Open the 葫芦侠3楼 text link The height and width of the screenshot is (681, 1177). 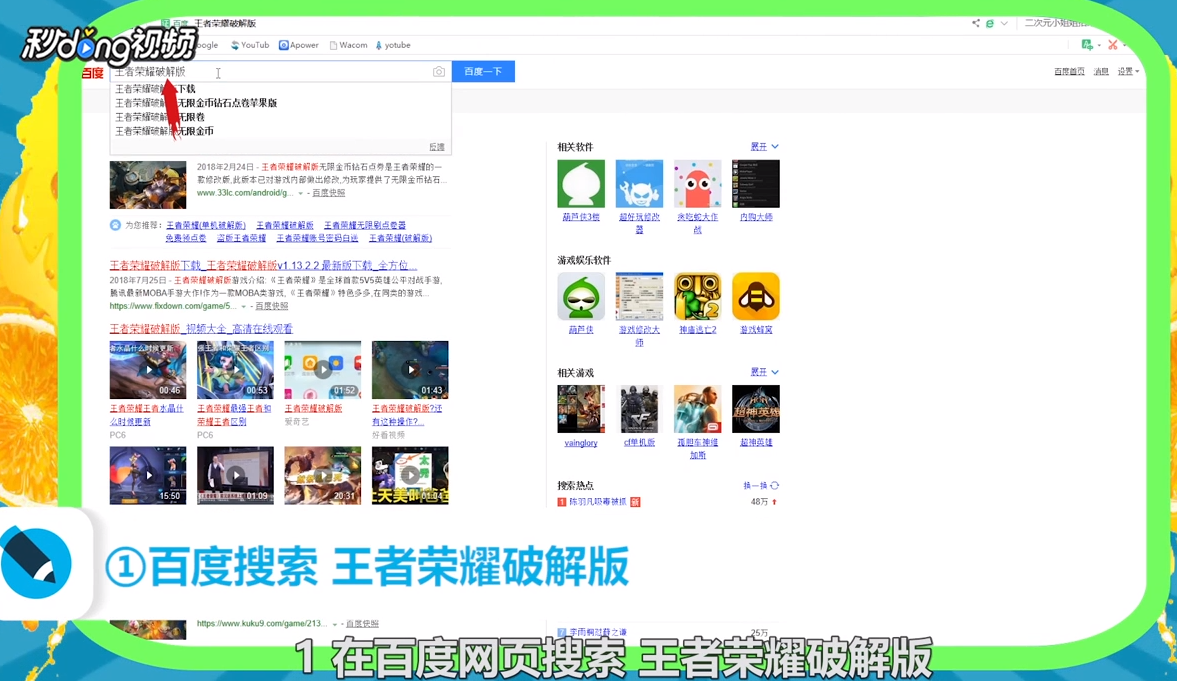581,217
